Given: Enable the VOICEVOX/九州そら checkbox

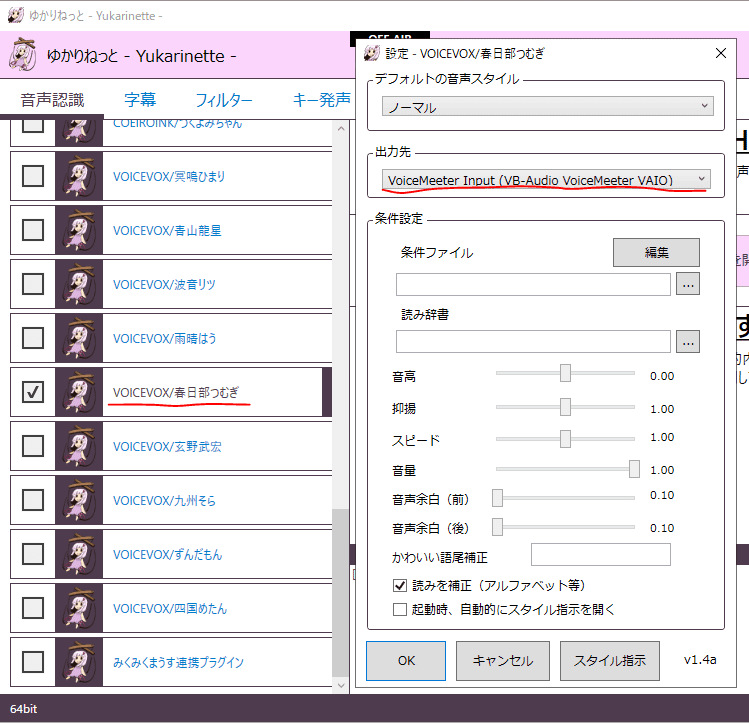Looking at the screenshot, I should point(33,500).
